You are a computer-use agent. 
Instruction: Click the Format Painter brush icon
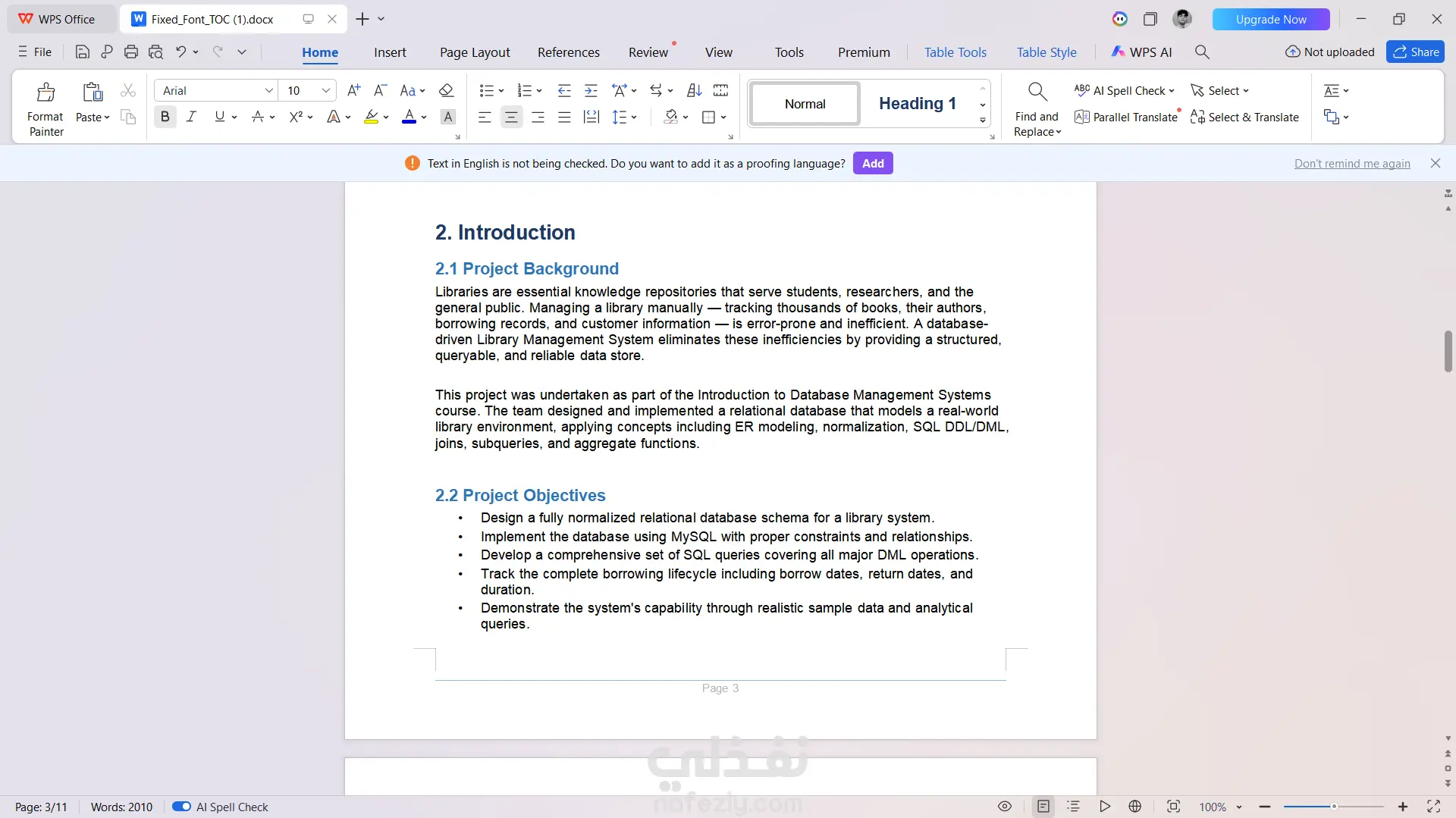45,92
